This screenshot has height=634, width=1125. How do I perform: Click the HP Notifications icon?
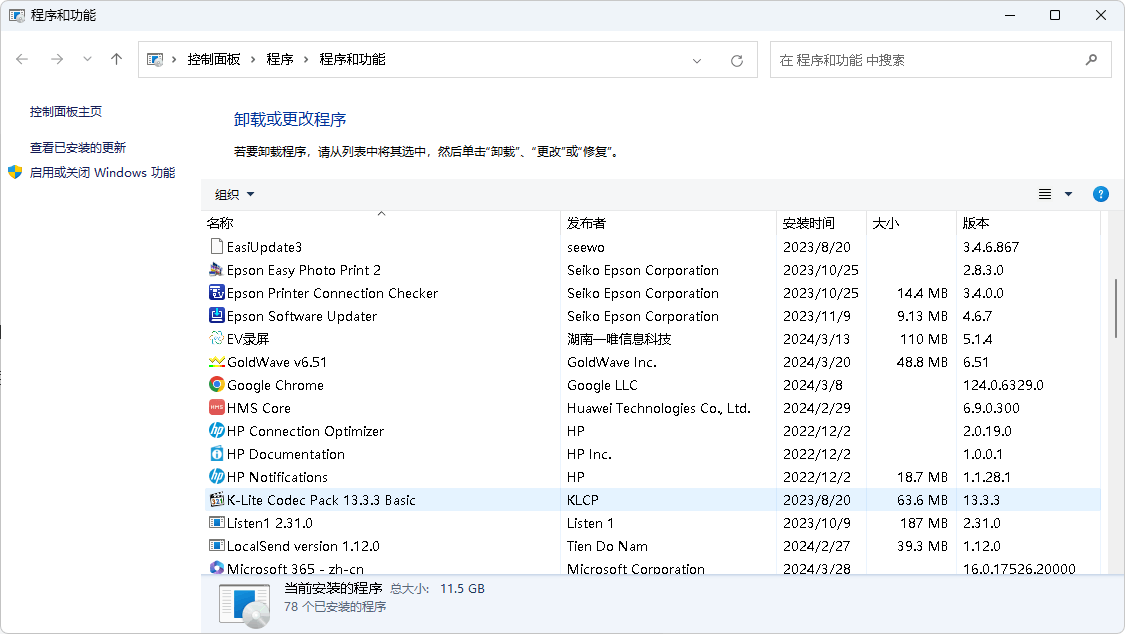coord(217,476)
